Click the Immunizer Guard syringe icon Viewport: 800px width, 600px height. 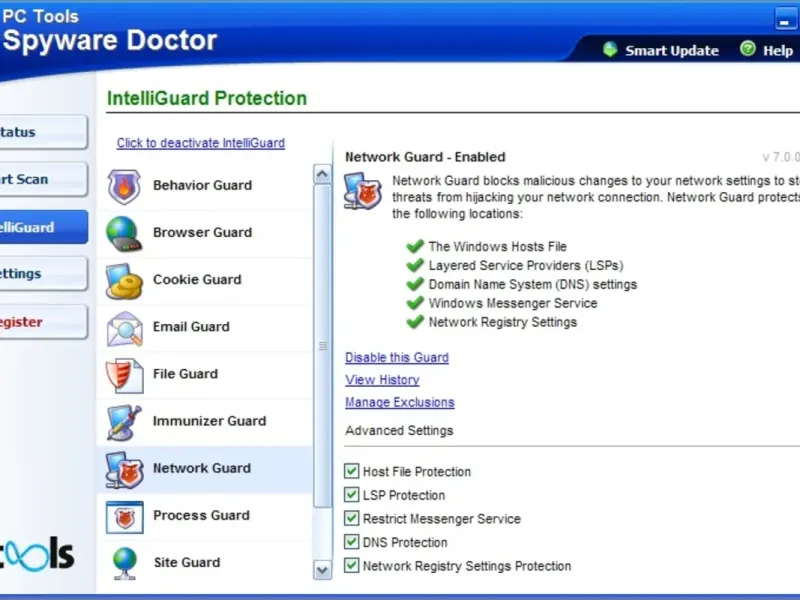tap(124, 422)
